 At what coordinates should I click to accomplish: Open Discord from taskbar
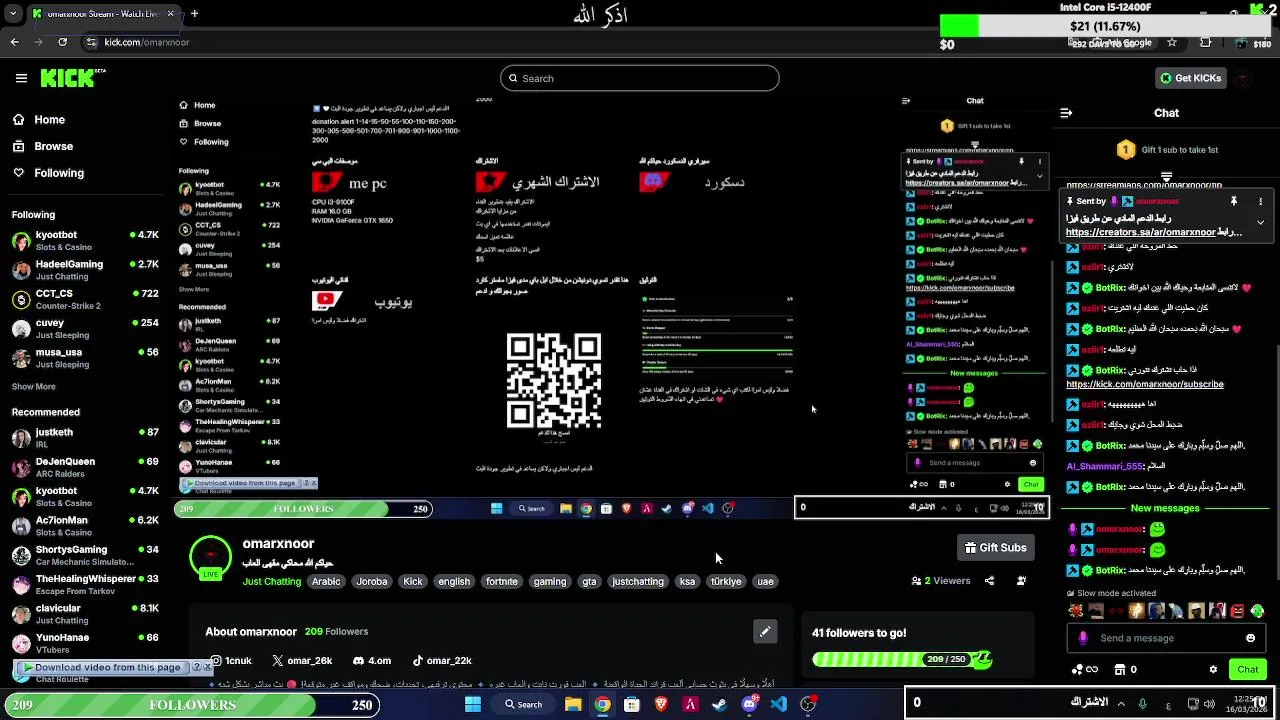(749, 704)
